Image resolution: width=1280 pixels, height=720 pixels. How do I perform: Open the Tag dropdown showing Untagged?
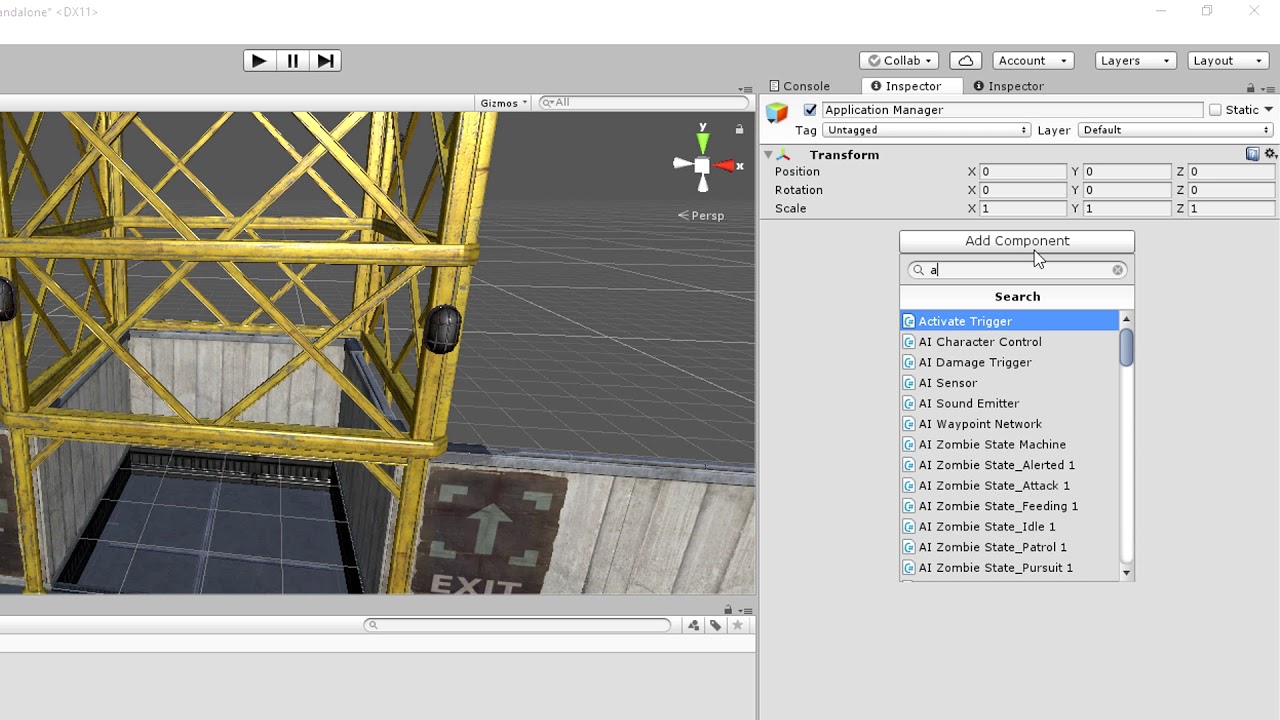click(926, 130)
